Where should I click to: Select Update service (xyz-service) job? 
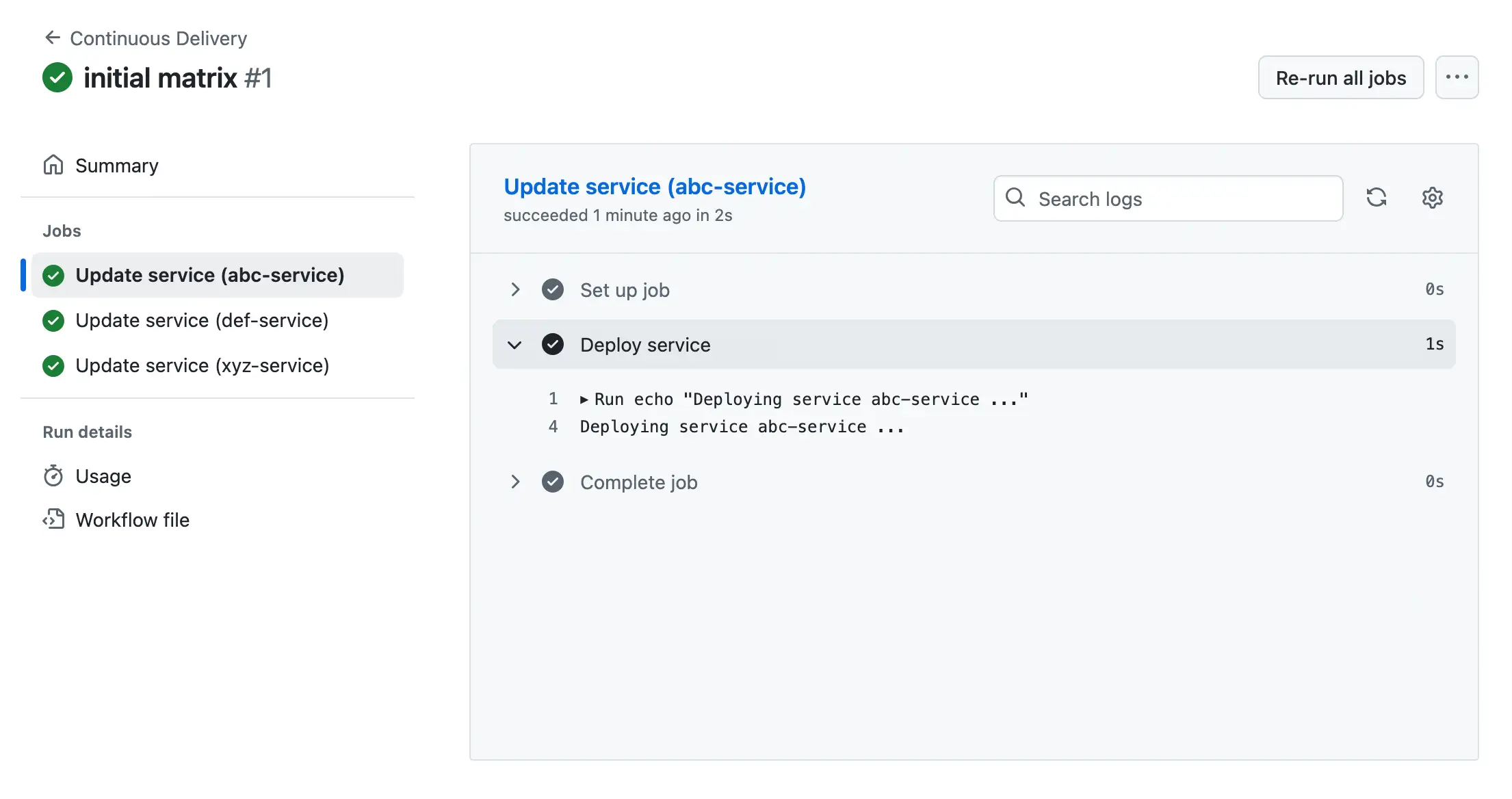point(202,365)
